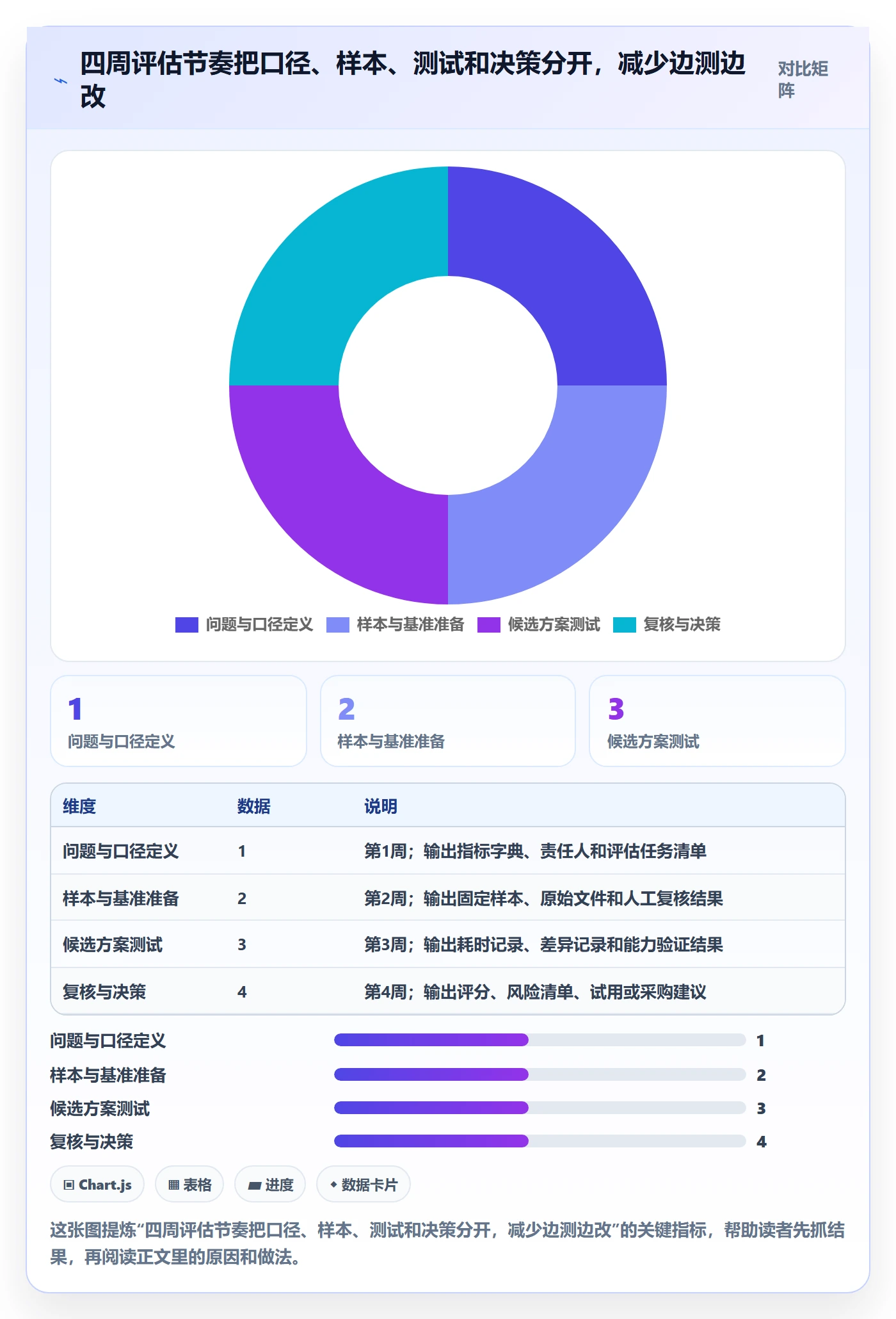Click the 对比矩阵 tag in the header
Viewport: 896px width, 1319px height.
[803, 80]
